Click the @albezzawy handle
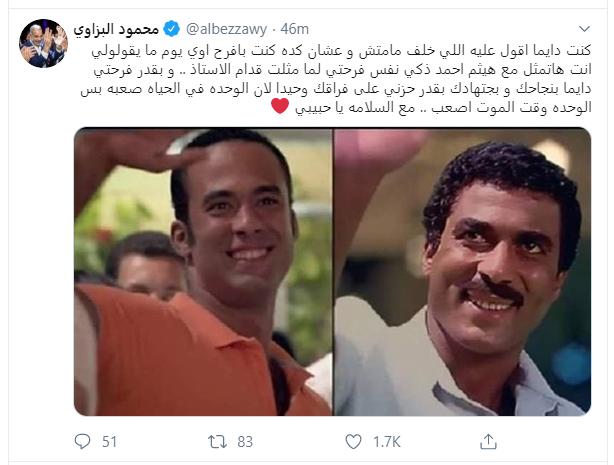 (226, 29)
